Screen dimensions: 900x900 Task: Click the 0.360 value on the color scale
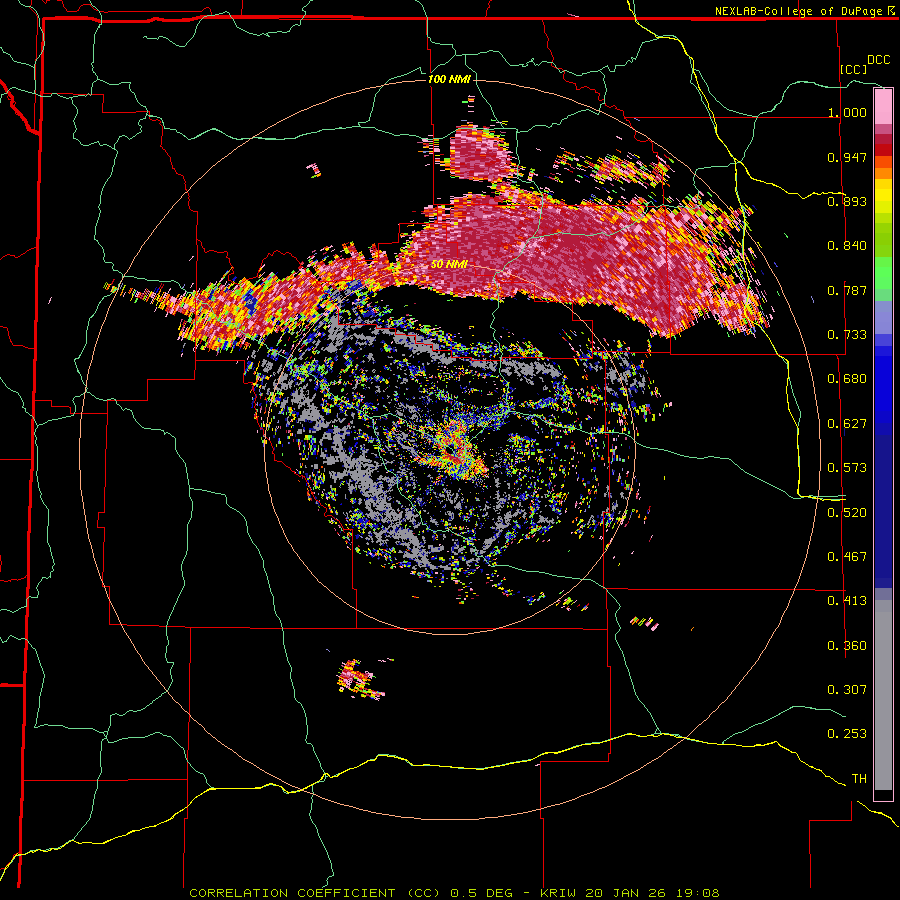pos(847,646)
